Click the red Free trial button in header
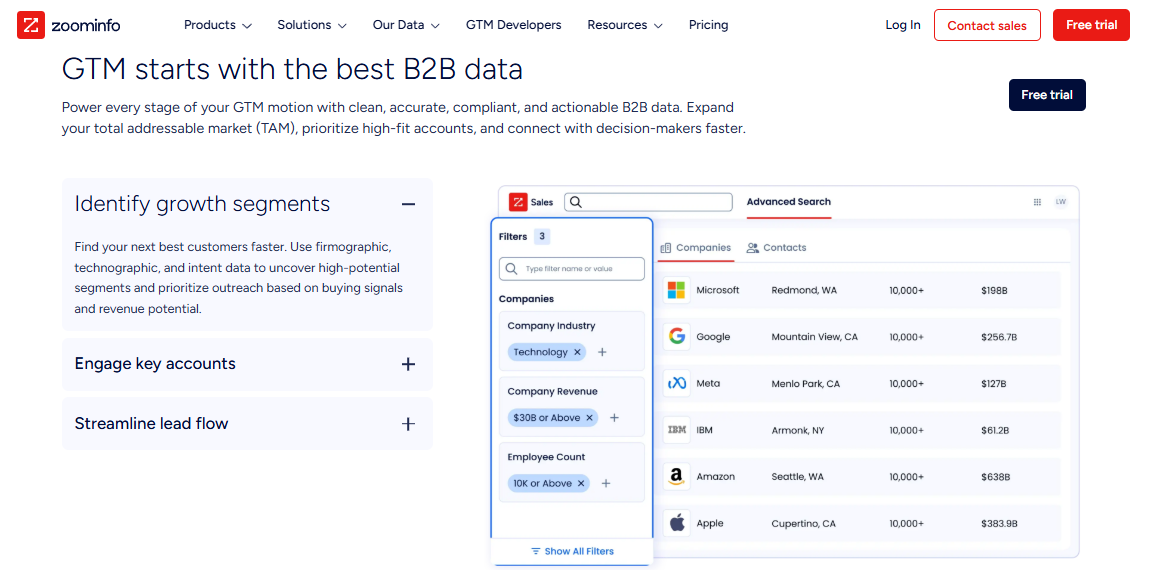The width and height of the screenshot is (1169, 570). [x=1091, y=25]
